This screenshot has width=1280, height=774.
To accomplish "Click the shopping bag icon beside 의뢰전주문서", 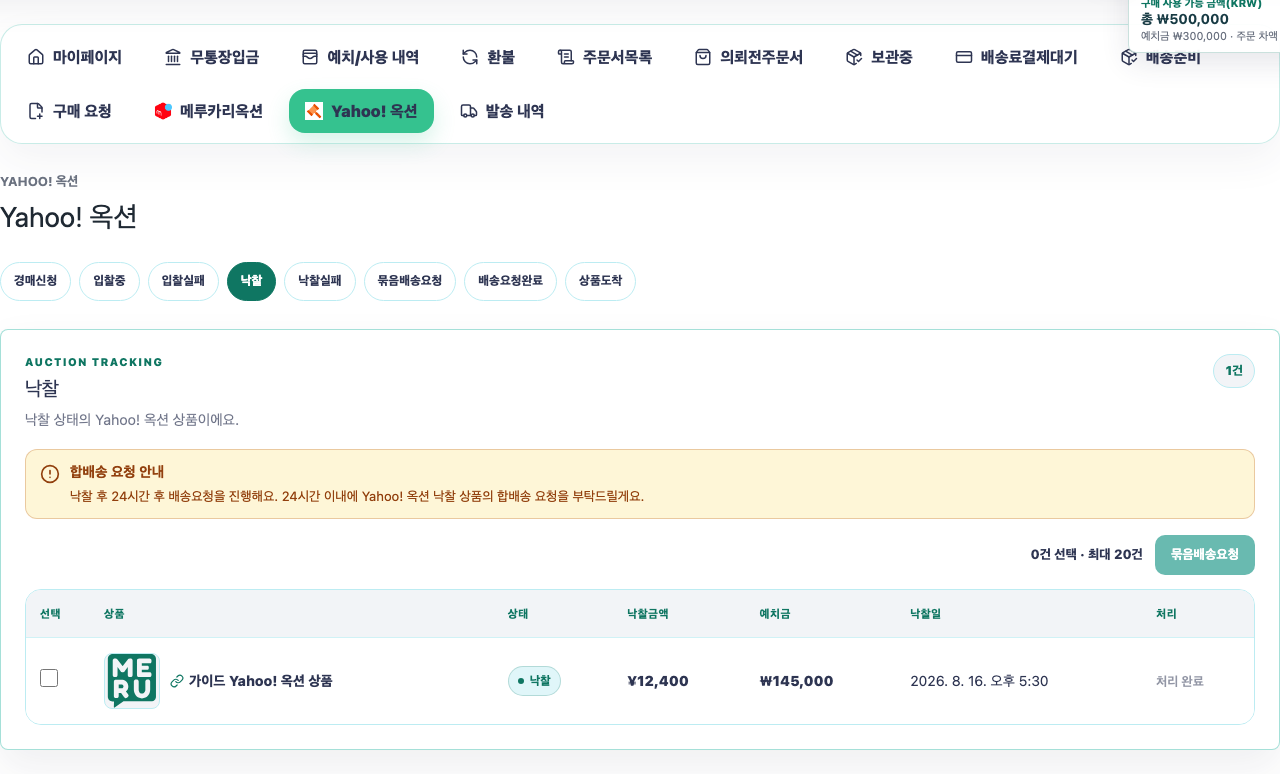I will (x=703, y=57).
